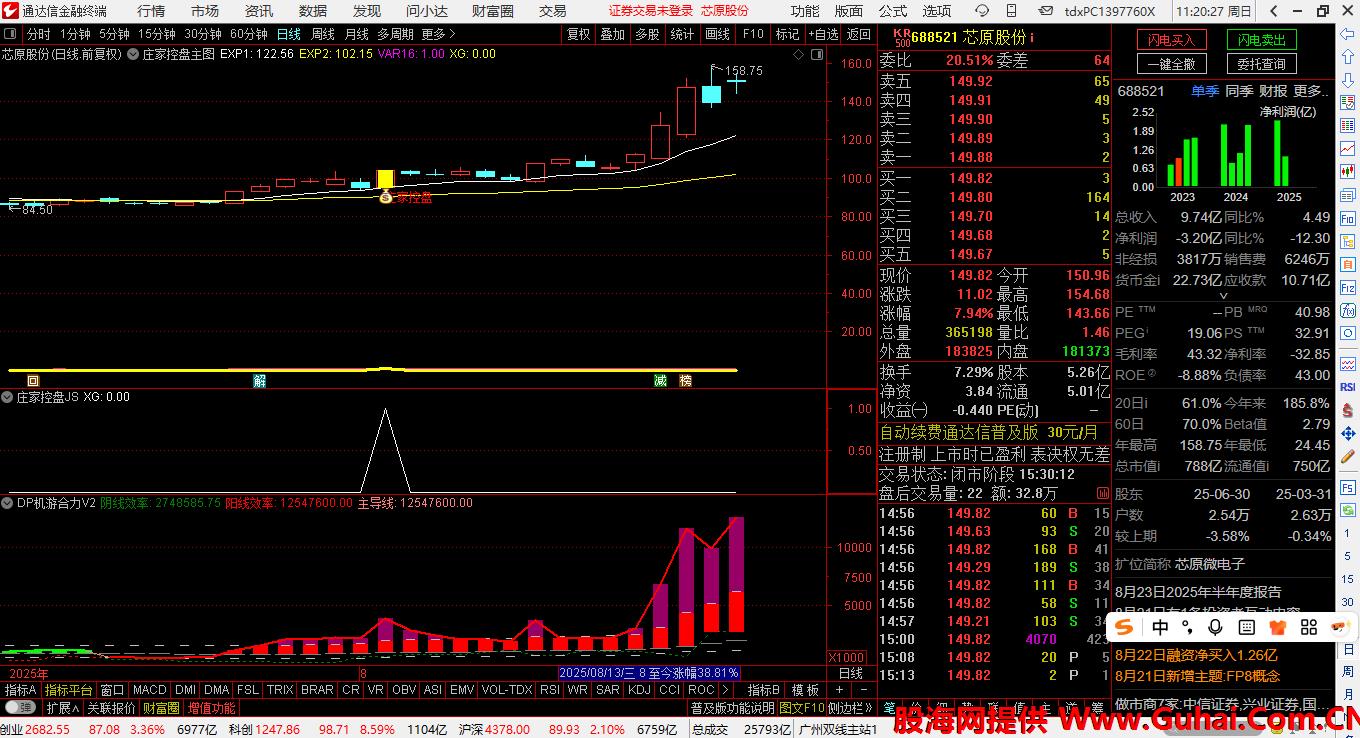
Task: Expand the financial data chevron below 货币金
Action: tap(1223, 296)
